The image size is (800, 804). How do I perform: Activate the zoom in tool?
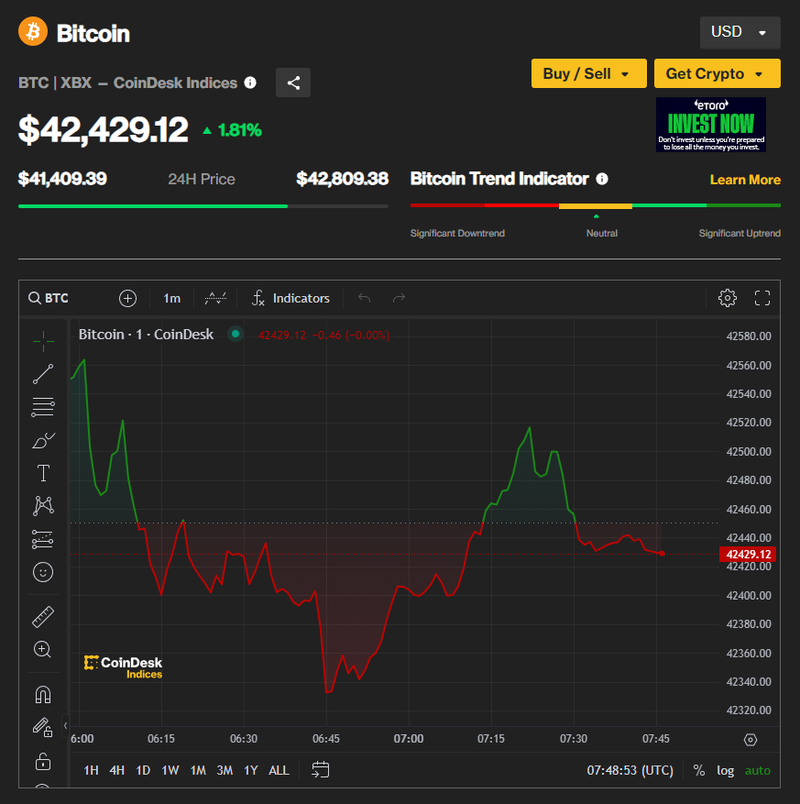point(43,650)
